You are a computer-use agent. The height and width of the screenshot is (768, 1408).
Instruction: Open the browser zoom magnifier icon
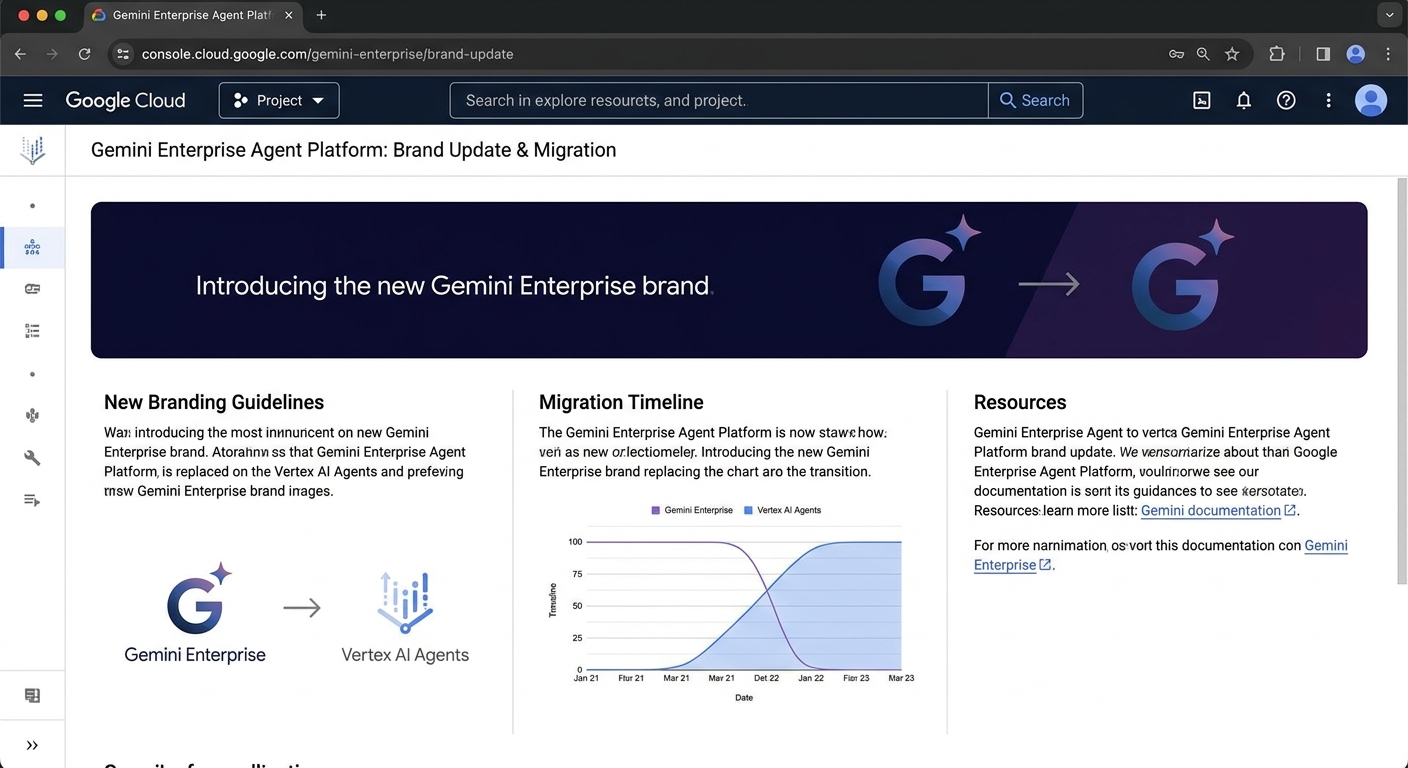coord(1204,54)
